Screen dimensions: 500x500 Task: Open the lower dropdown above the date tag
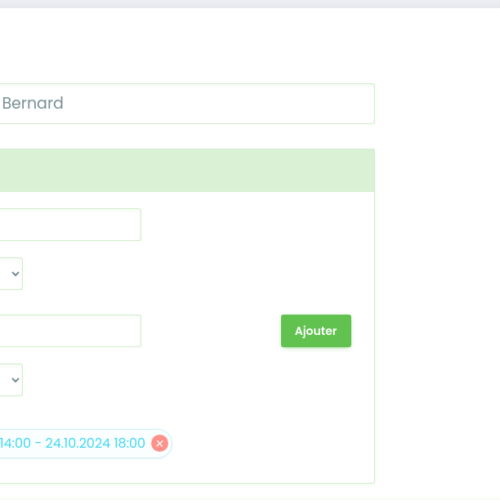(11, 380)
